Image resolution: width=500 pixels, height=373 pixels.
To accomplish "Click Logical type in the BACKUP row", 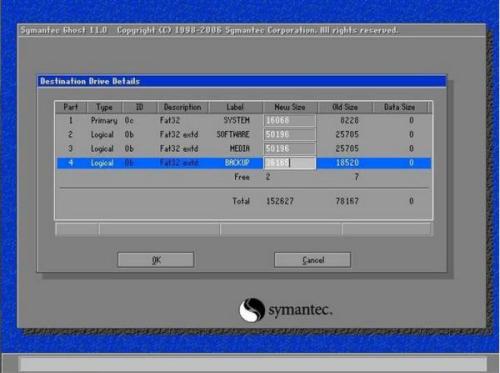I will [x=102, y=163].
